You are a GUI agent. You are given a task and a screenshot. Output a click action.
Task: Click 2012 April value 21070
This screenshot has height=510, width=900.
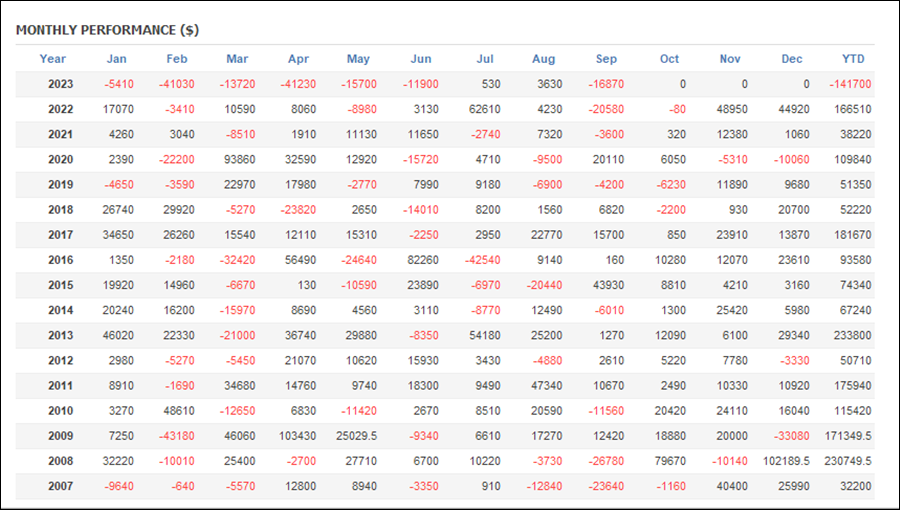[x=301, y=361]
